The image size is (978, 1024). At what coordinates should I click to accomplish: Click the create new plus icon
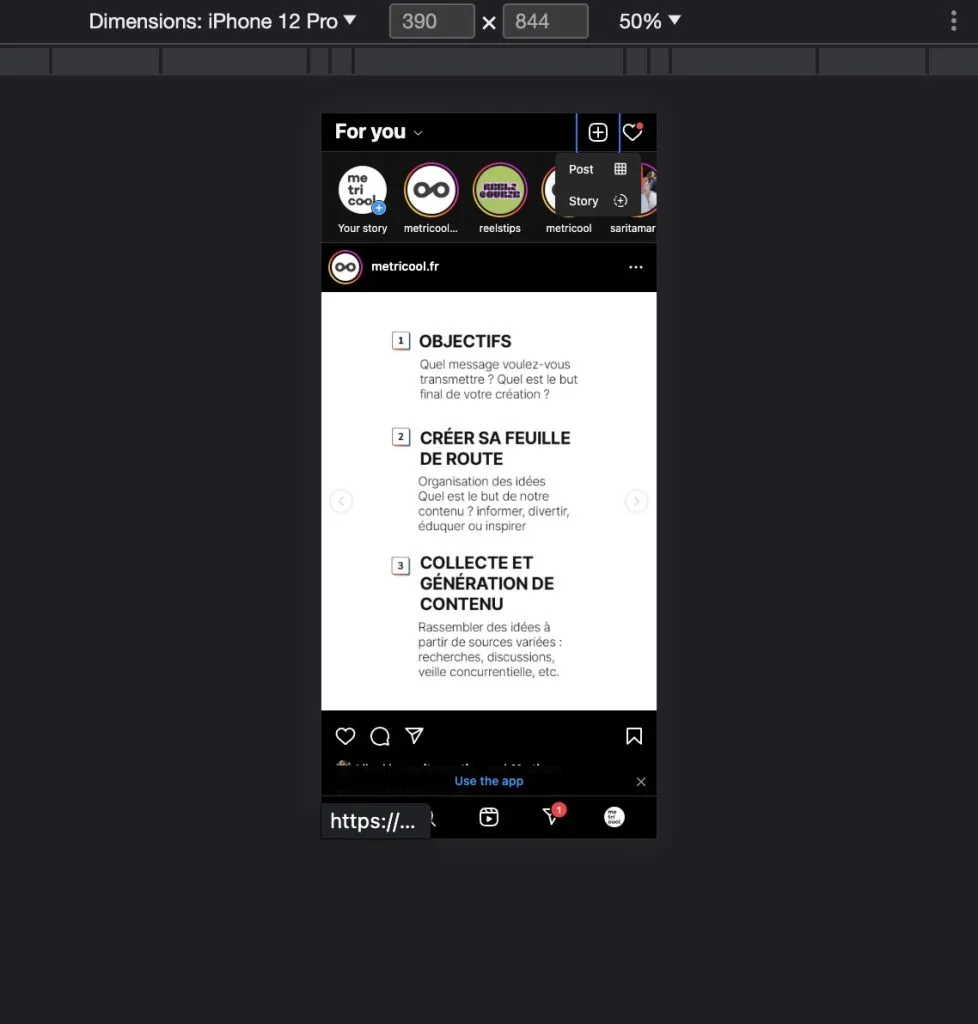pyautogui.click(x=597, y=133)
